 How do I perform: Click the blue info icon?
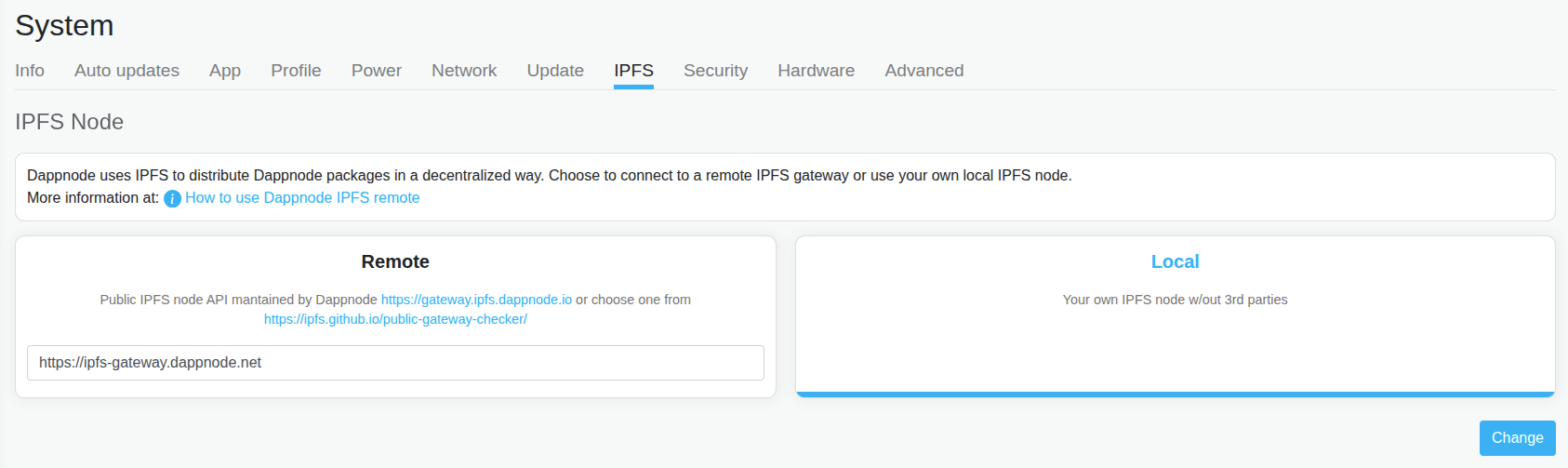(172, 198)
